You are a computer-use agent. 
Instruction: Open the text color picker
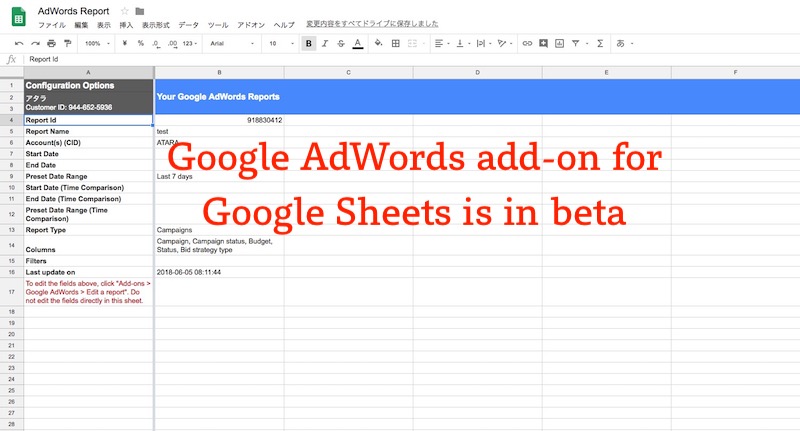tap(358, 44)
